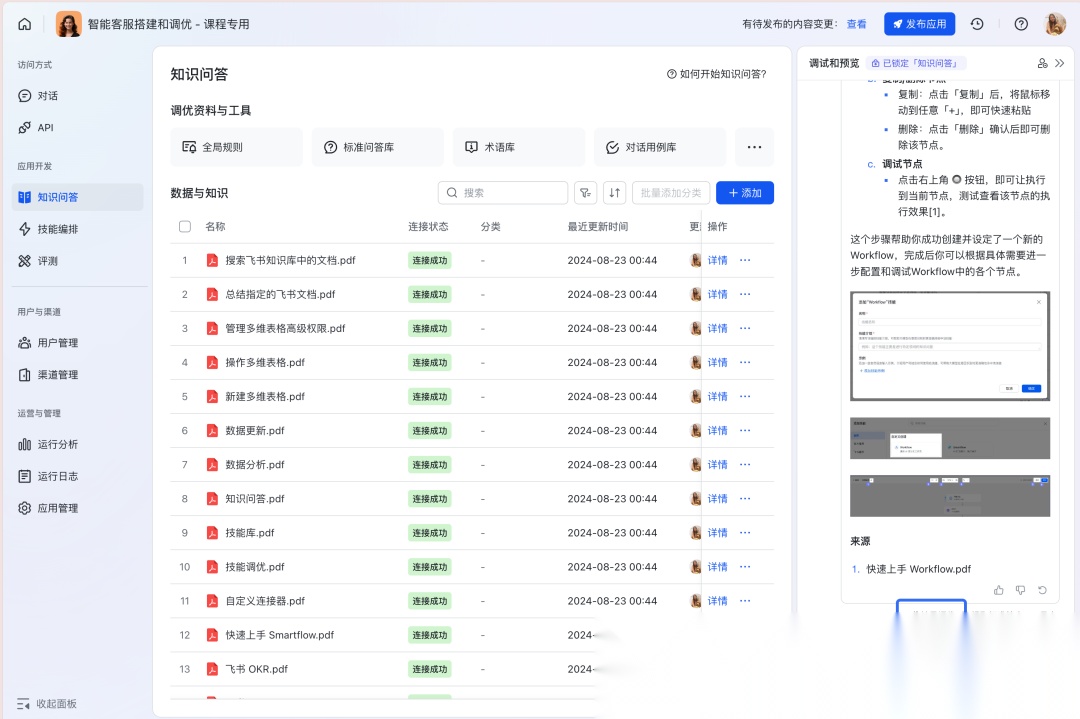The height and width of the screenshot is (719, 1080).
Task: Open 详情 for 搜索飞书知识库中的文档.pdf
Action: [717, 260]
